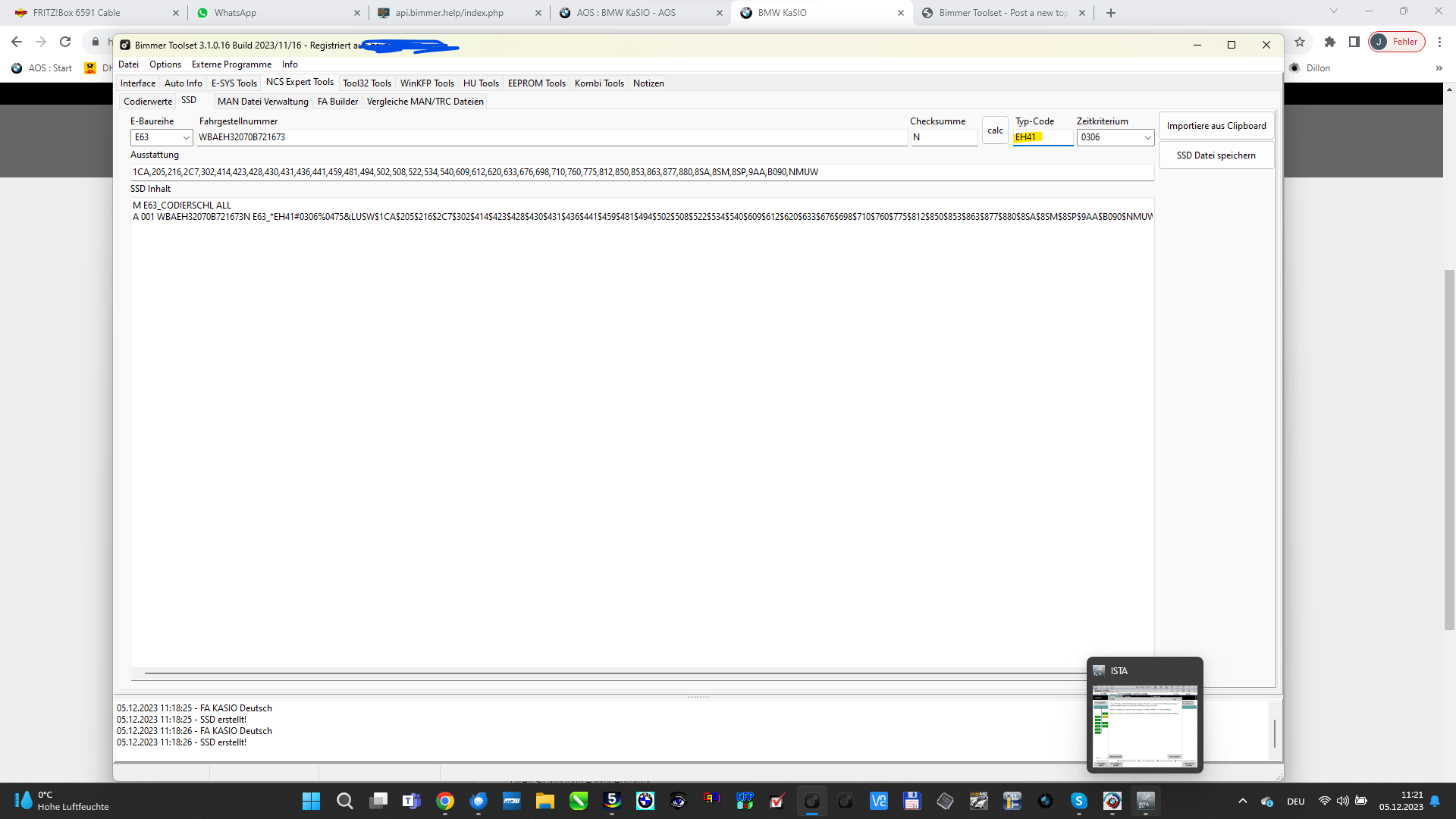The image size is (1456, 819).
Task: Open the Windows Start menu
Action: pos(312,801)
